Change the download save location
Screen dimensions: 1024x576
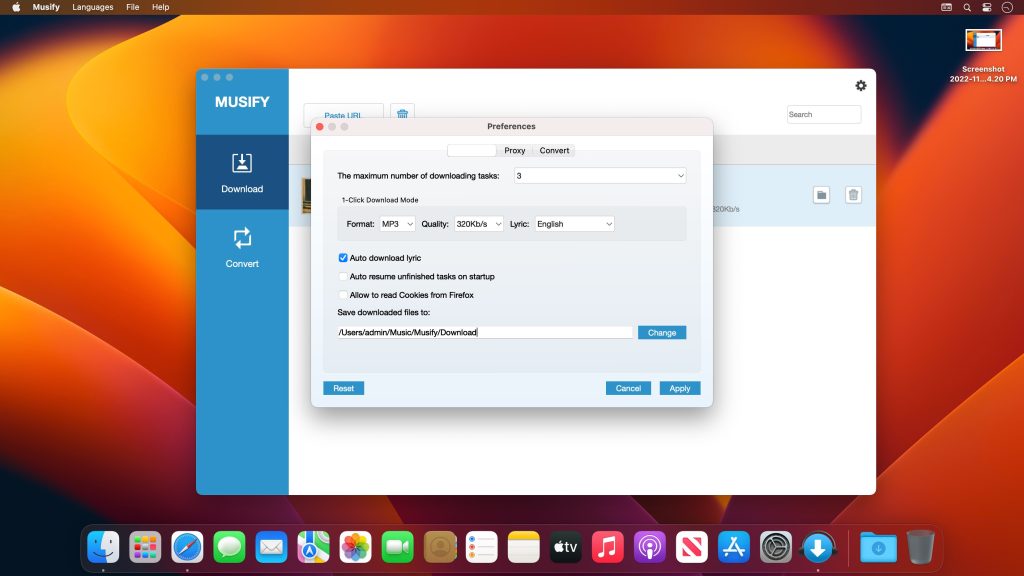[662, 331]
